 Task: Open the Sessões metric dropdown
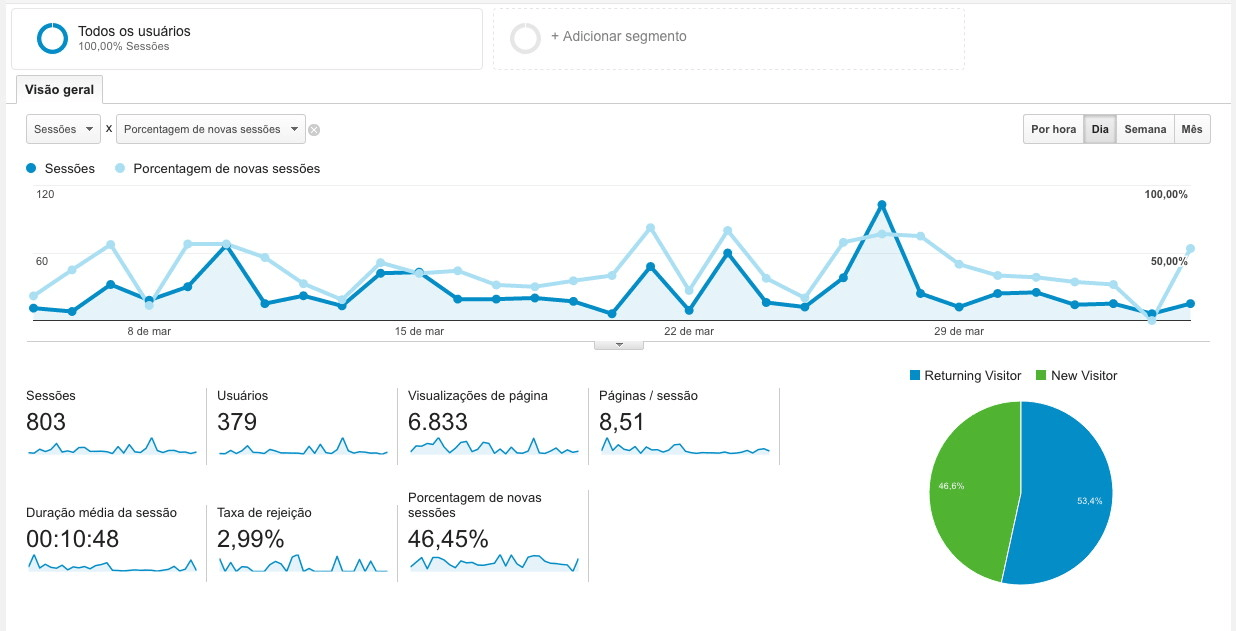[x=63, y=129]
